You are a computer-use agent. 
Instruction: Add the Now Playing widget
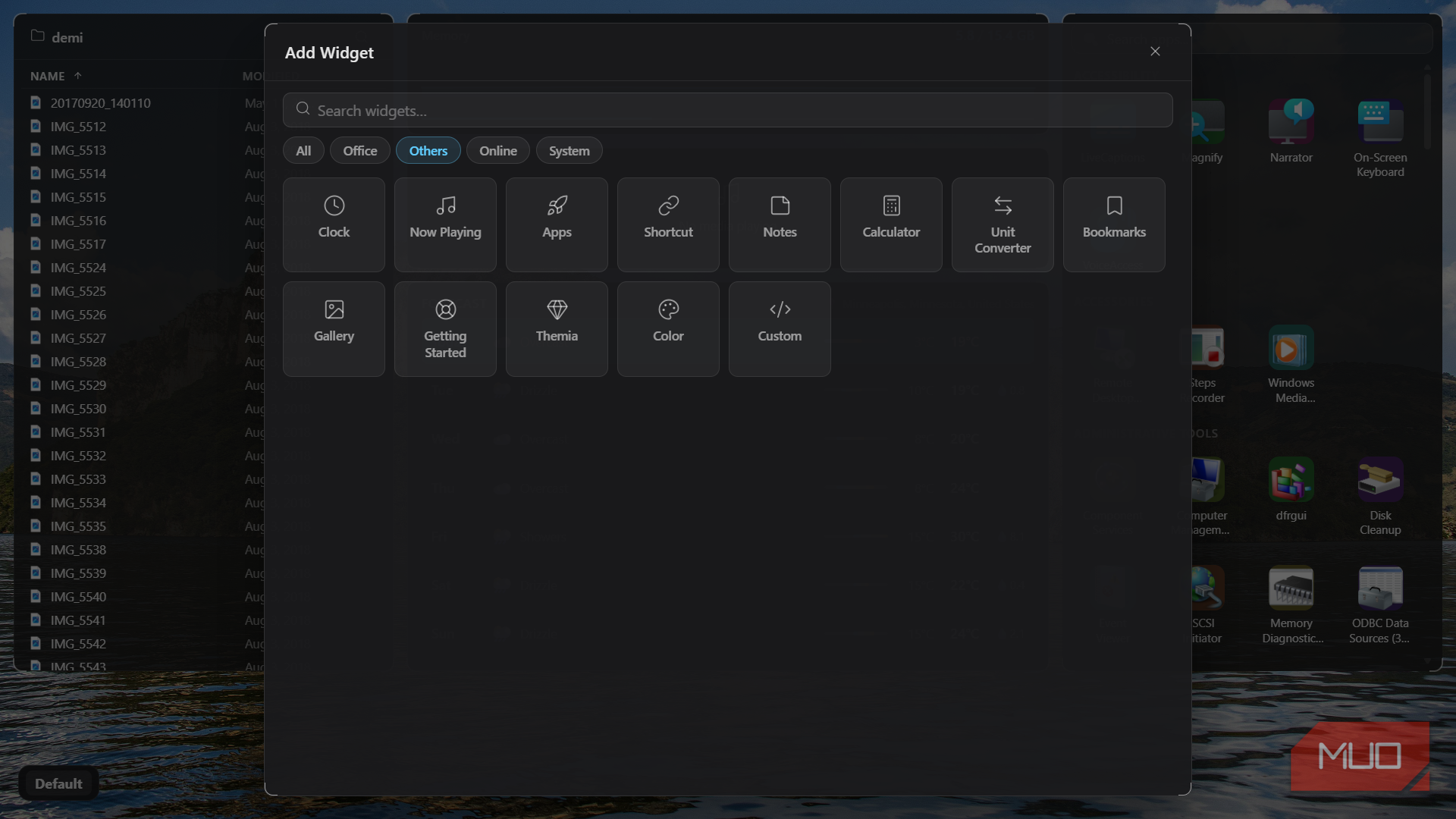click(x=445, y=224)
